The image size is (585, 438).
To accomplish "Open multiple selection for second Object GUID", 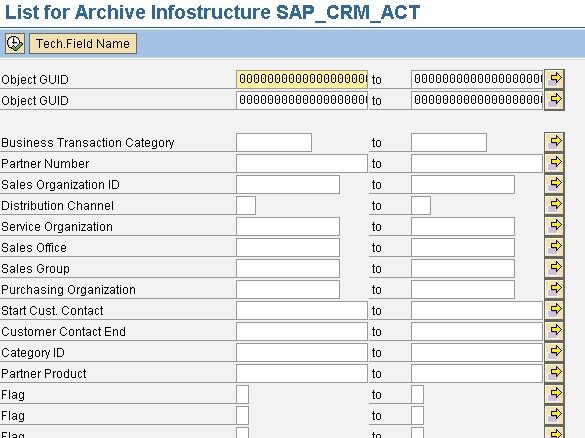I will [554, 100].
